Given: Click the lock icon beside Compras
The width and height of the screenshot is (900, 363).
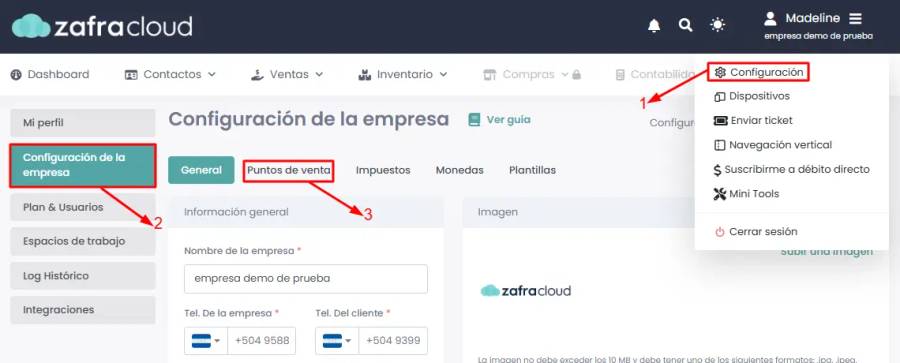Looking at the screenshot, I should click(576, 75).
